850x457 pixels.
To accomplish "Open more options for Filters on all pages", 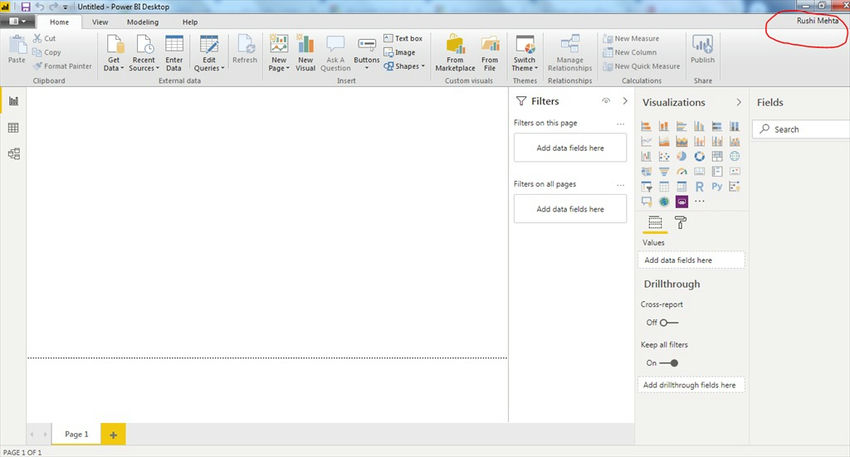I will click(x=620, y=185).
